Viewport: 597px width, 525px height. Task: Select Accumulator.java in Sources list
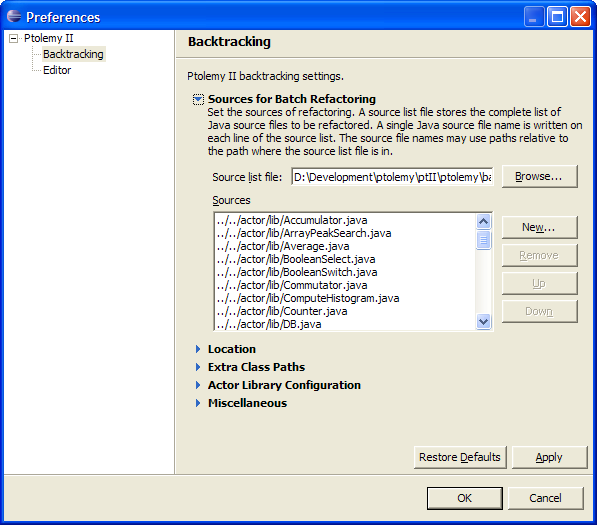coord(292,220)
